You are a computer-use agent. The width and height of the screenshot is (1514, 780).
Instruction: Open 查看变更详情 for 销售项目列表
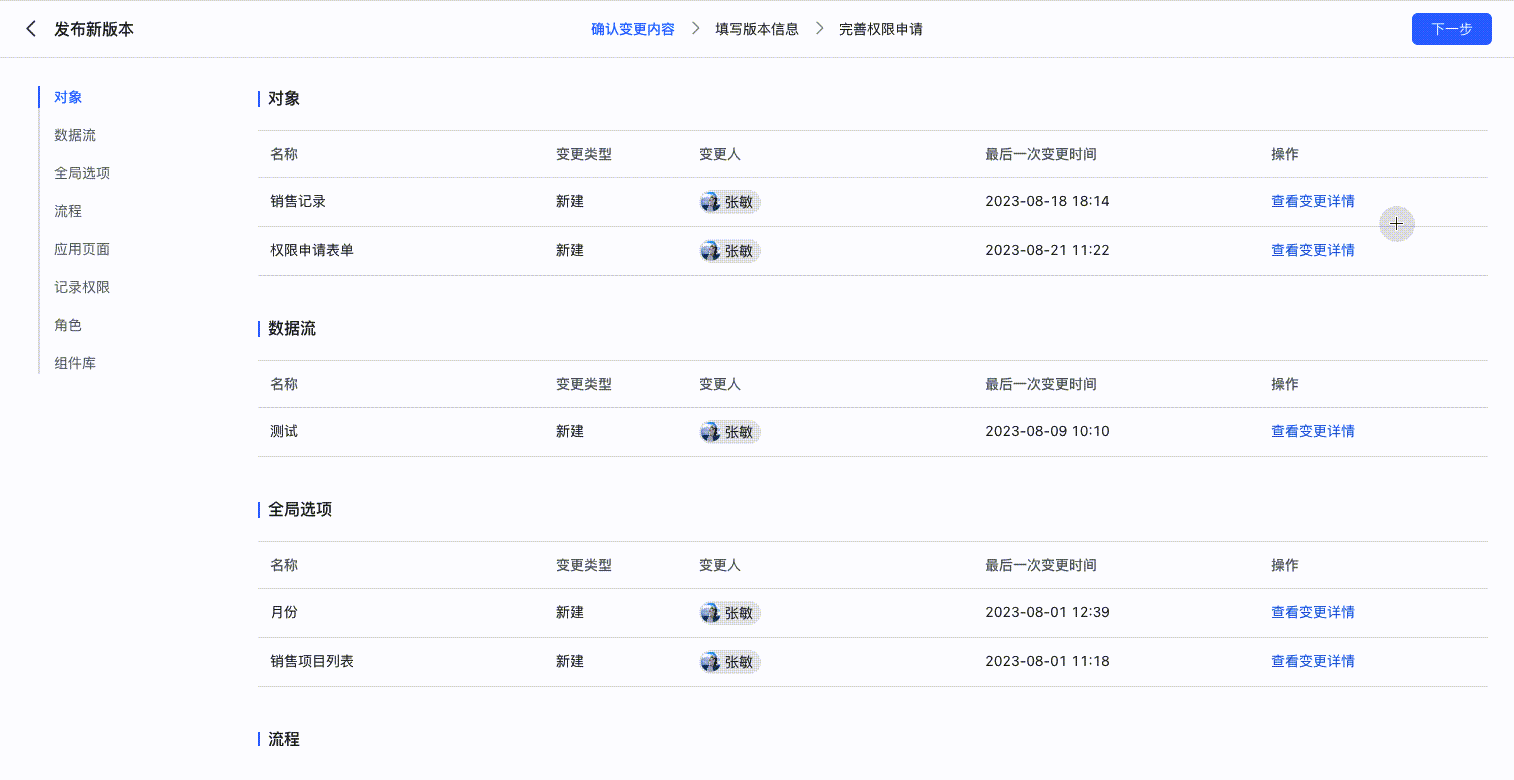(x=1313, y=661)
